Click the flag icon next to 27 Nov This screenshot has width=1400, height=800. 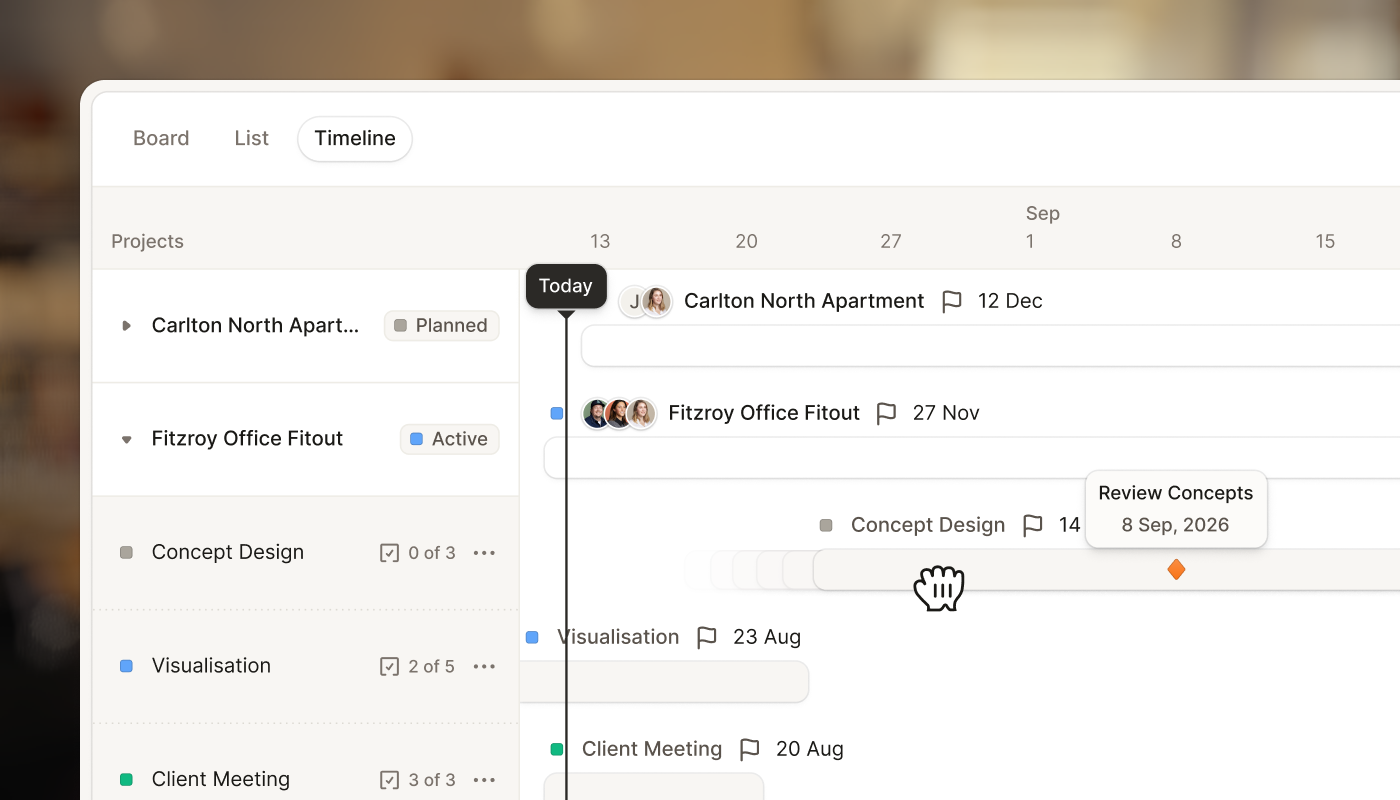886,413
